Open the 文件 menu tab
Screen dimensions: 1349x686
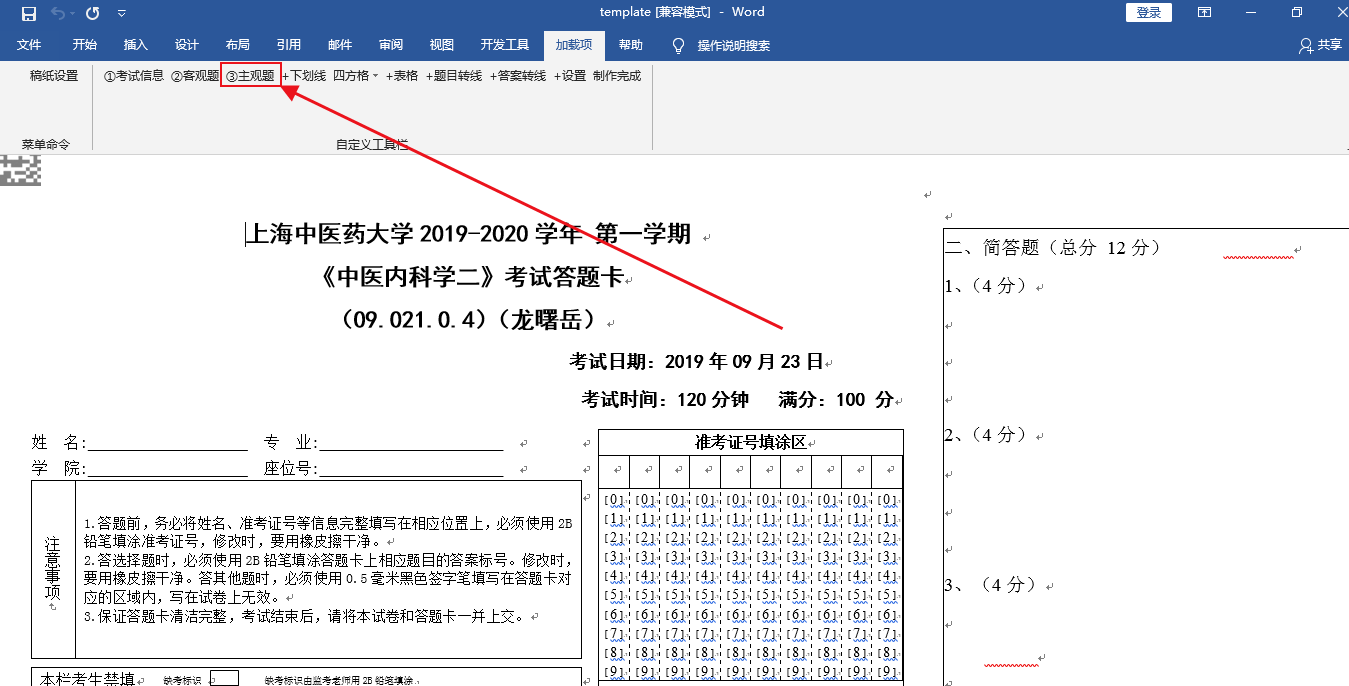coord(29,46)
